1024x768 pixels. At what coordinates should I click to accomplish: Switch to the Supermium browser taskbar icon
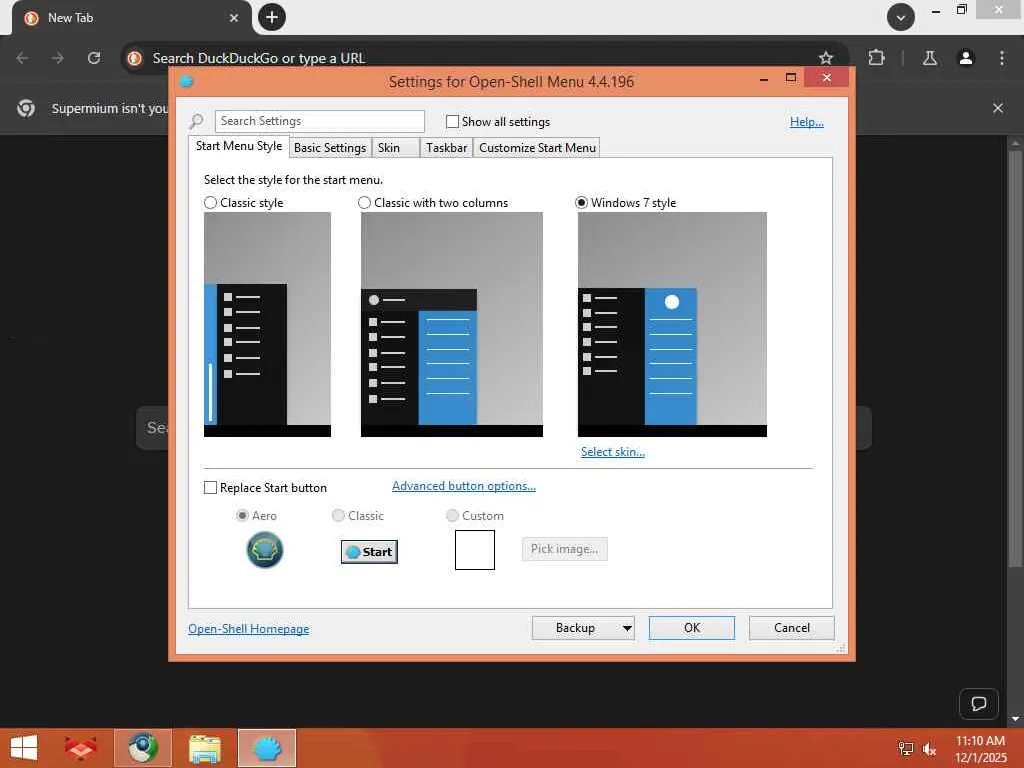pyautogui.click(x=142, y=748)
